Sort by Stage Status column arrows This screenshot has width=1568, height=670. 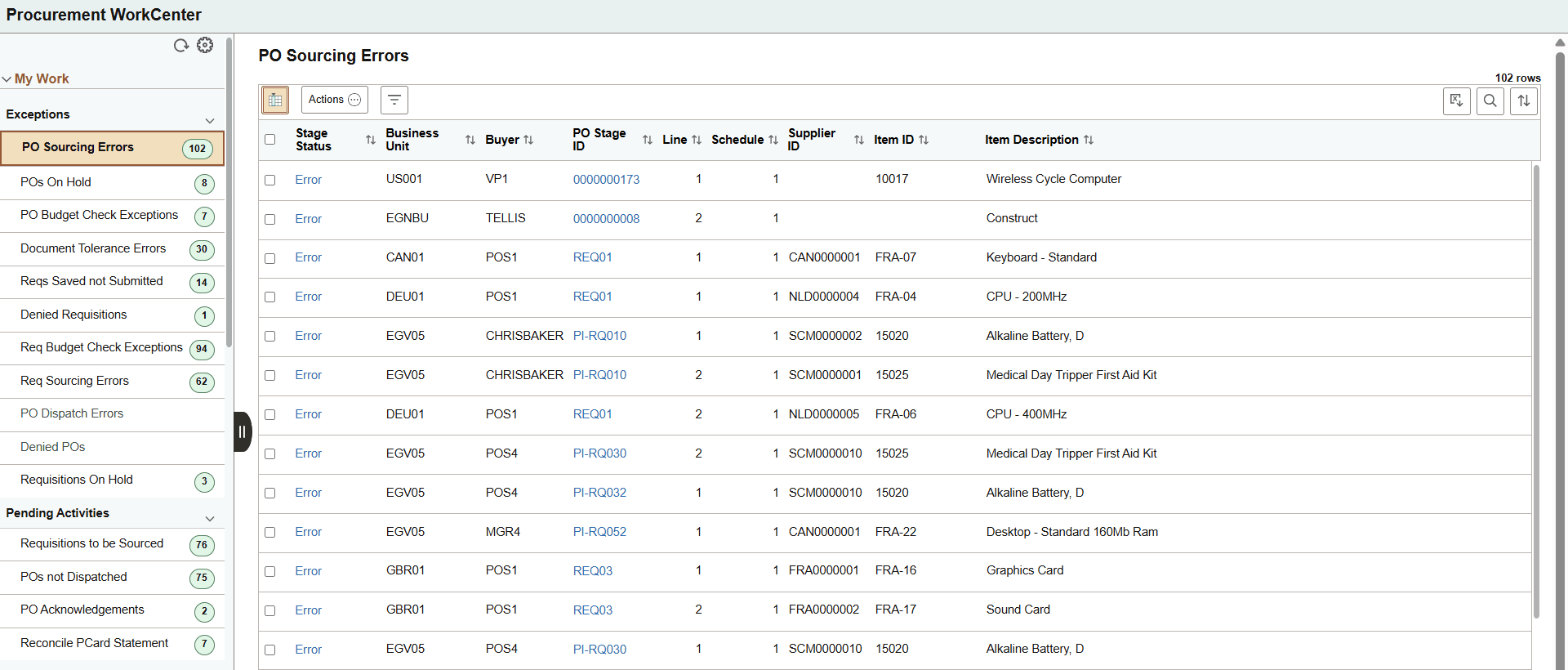(x=371, y=140)
